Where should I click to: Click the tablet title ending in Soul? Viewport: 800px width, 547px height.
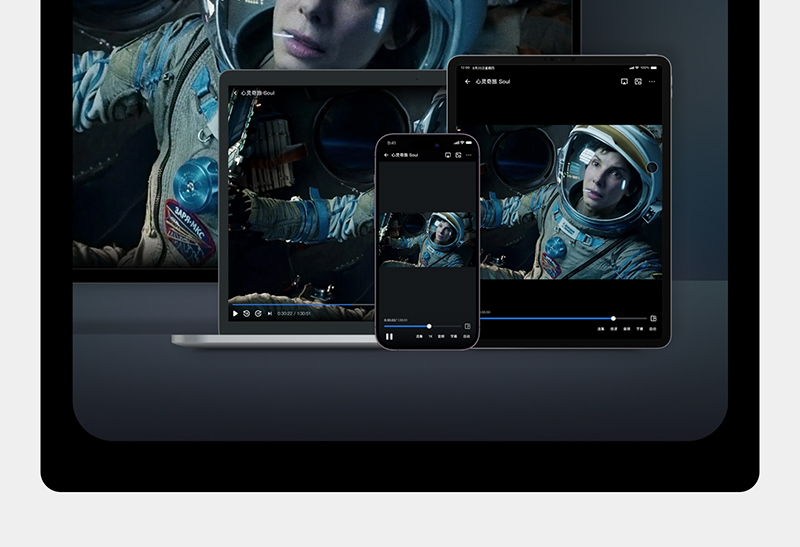493,82
